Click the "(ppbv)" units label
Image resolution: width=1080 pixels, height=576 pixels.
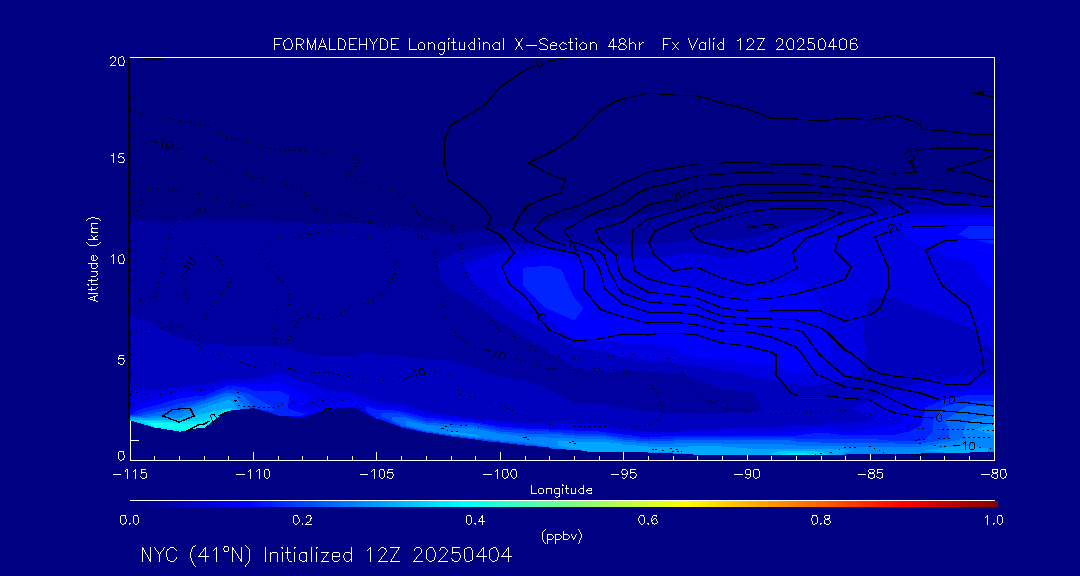click(x=561, y=537)
